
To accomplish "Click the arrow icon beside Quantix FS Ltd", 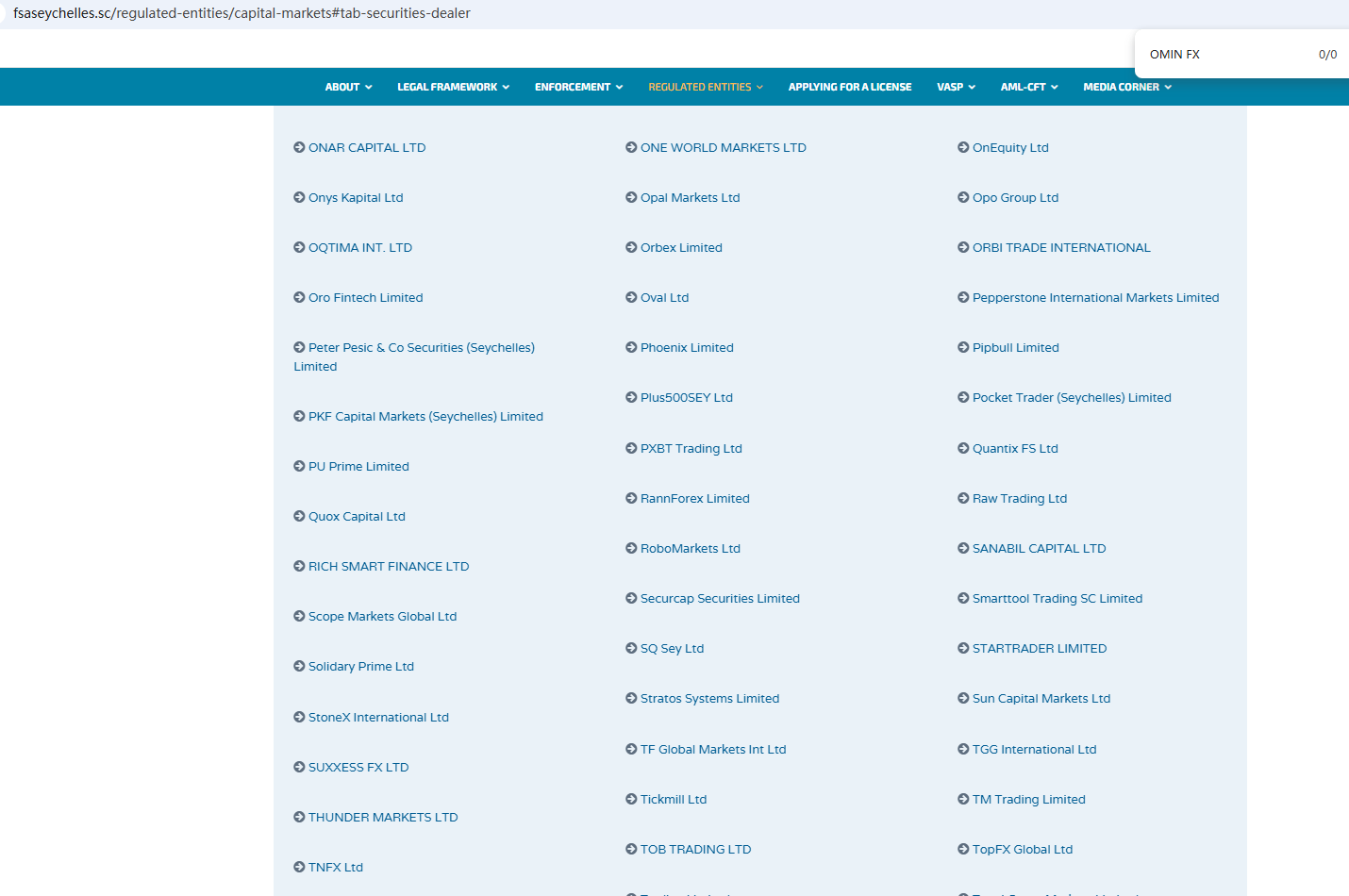I will point(963,448).
